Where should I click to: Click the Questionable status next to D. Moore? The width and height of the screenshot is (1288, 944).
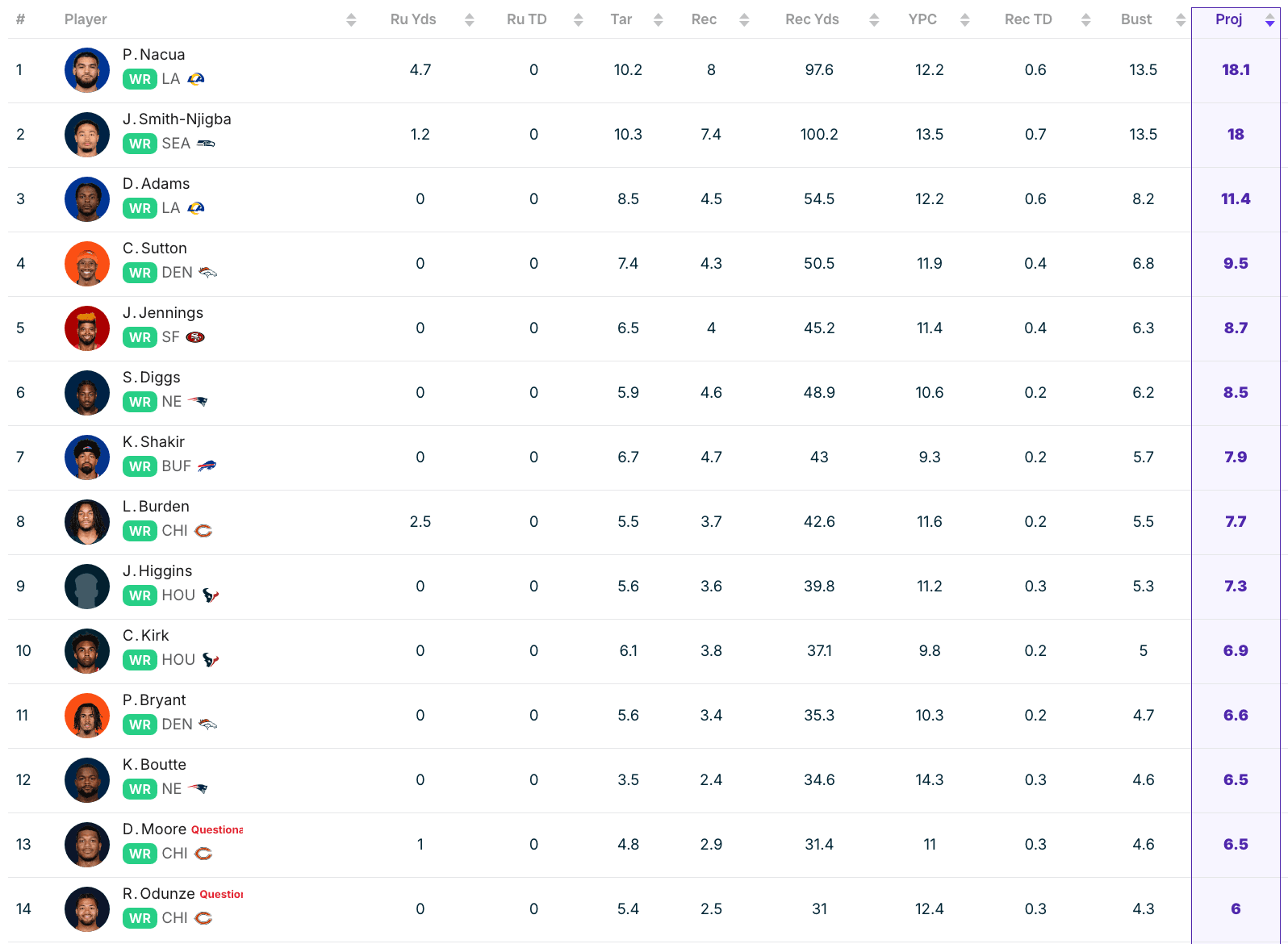217,829
